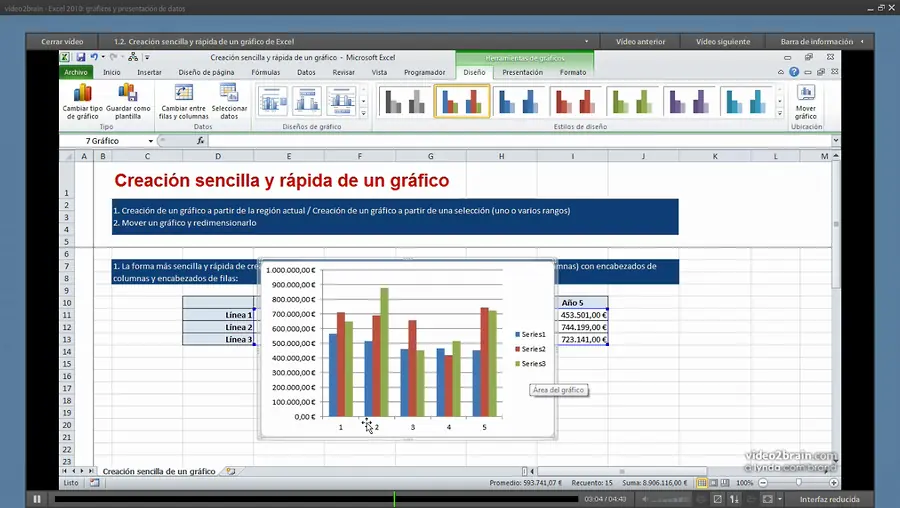Expand the chart styles gallery

click(x=779, y=114)
